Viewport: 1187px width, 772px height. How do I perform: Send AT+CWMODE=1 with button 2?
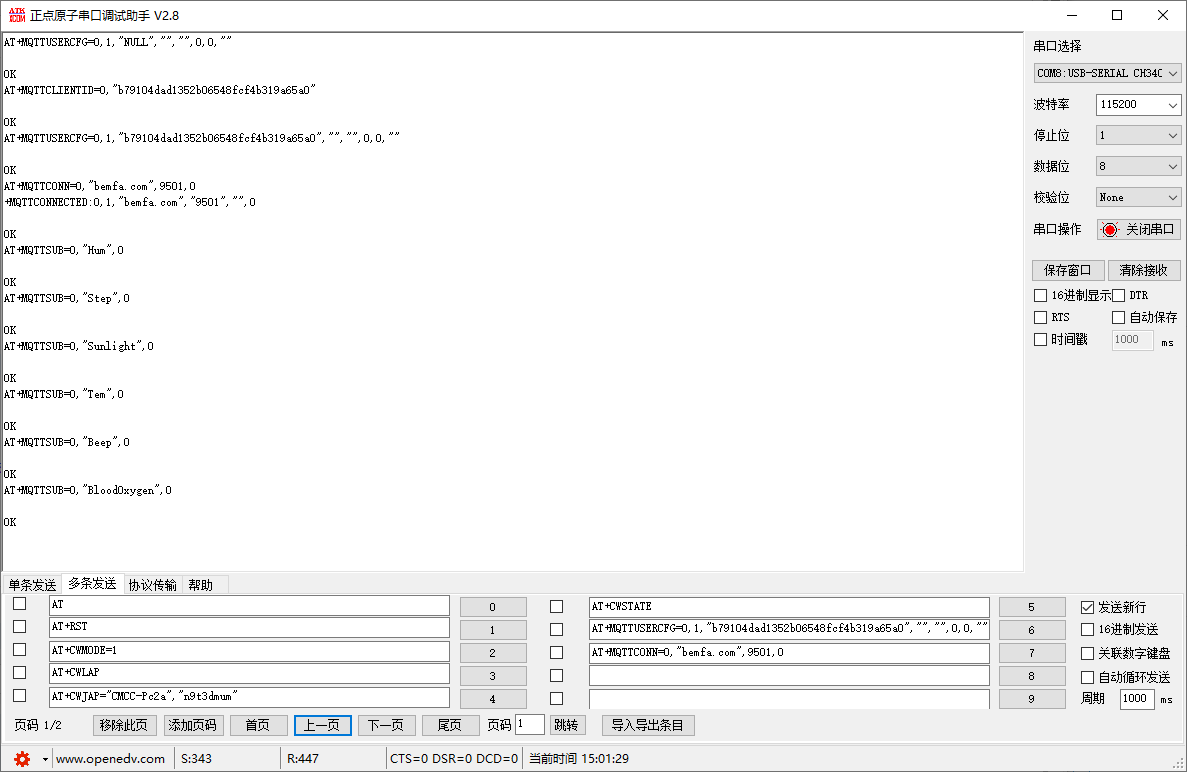point(493,652)
